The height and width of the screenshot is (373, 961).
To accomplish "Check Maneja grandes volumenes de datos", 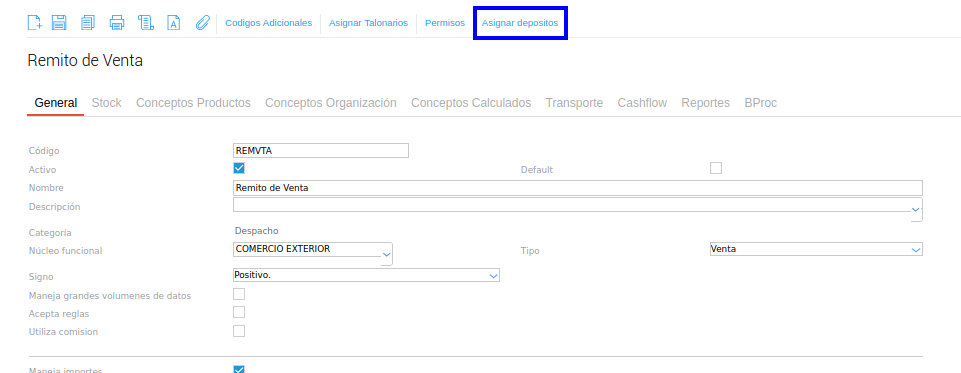I will (239, 294).
